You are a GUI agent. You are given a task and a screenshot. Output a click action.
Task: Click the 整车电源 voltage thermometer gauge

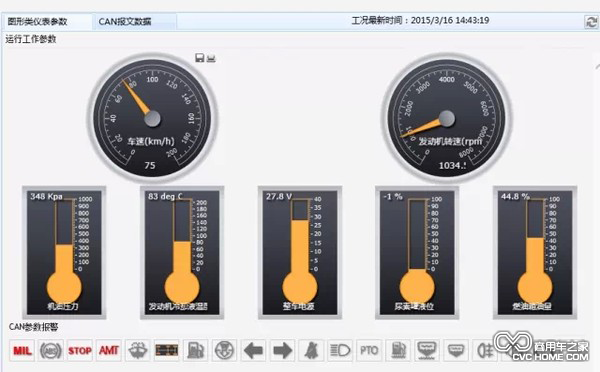[x=300, y=253]
